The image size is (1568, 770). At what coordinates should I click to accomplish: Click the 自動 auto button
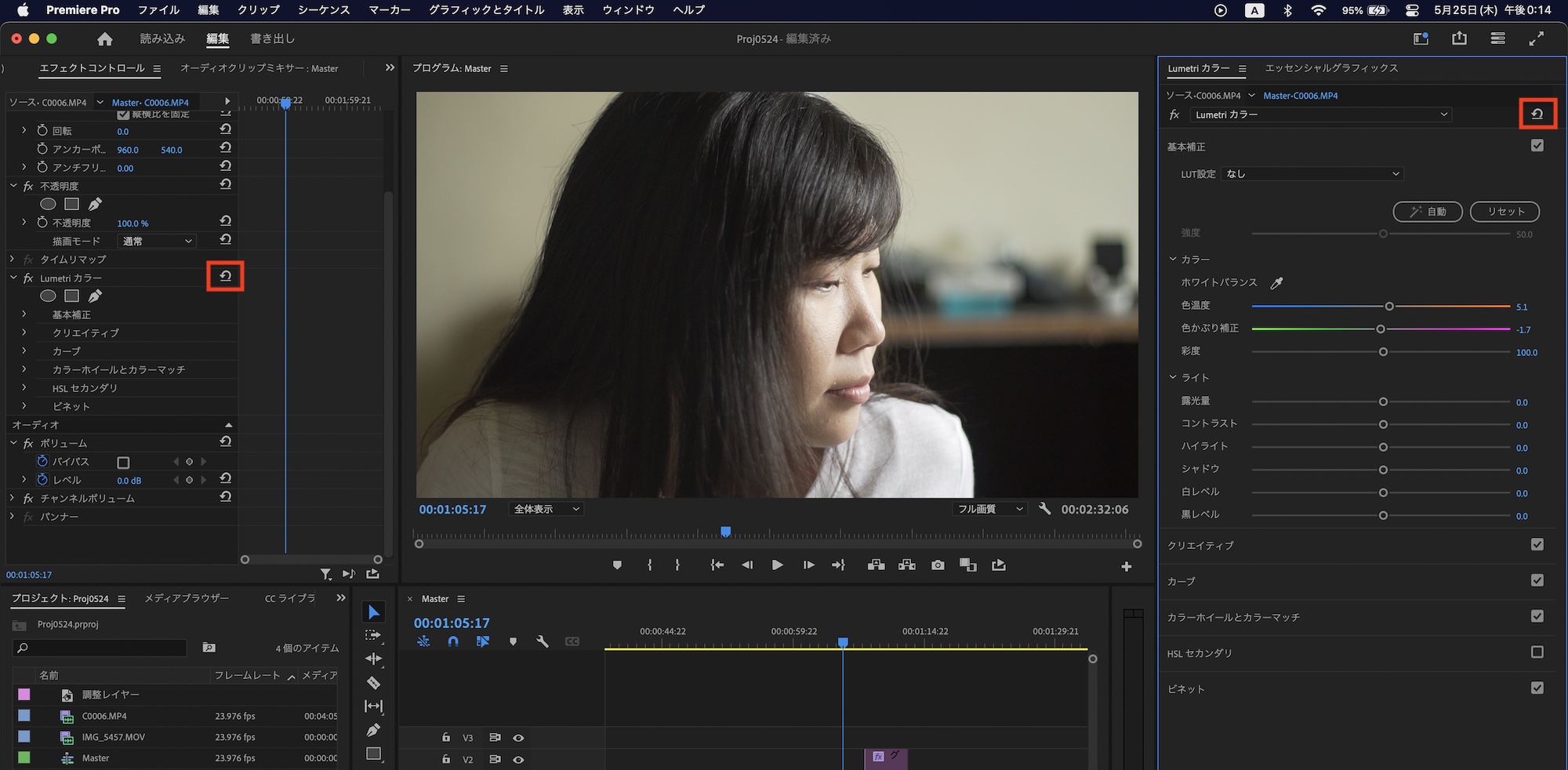coord(1427,212)
